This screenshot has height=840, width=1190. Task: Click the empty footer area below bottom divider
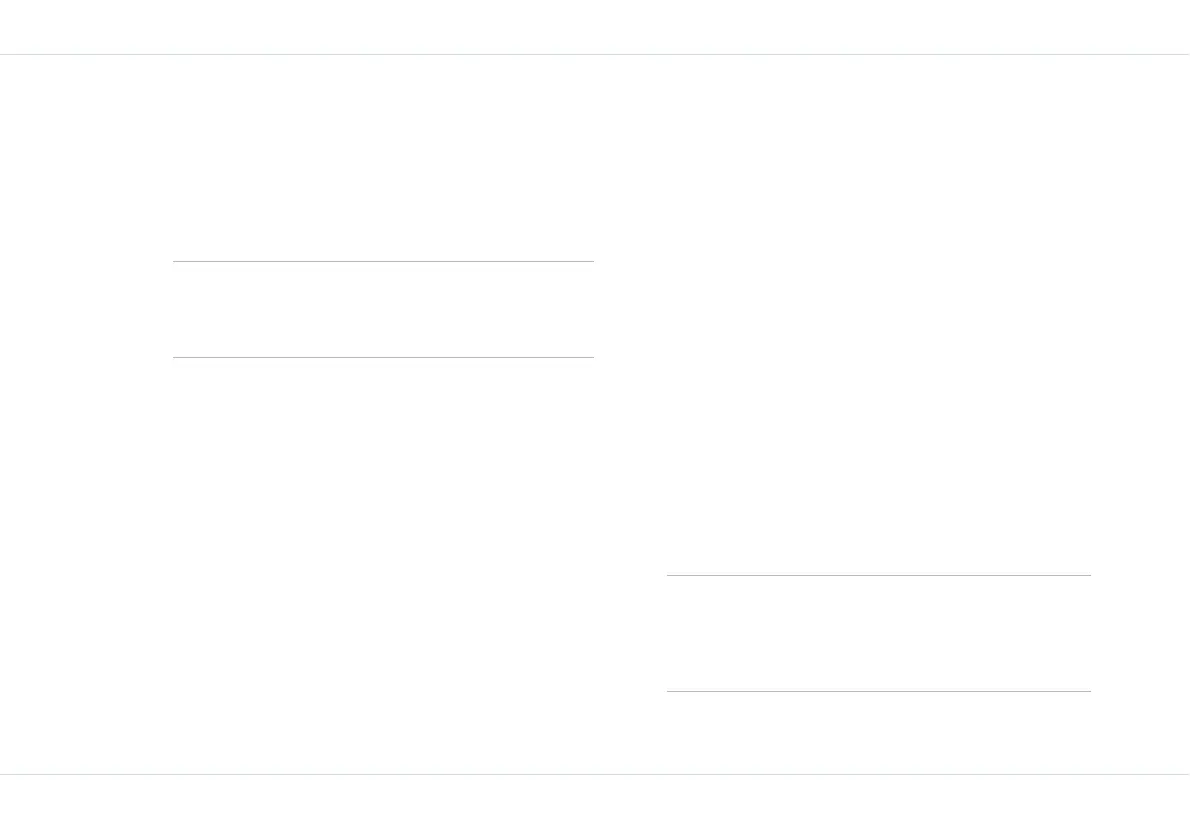coord(595,807)
